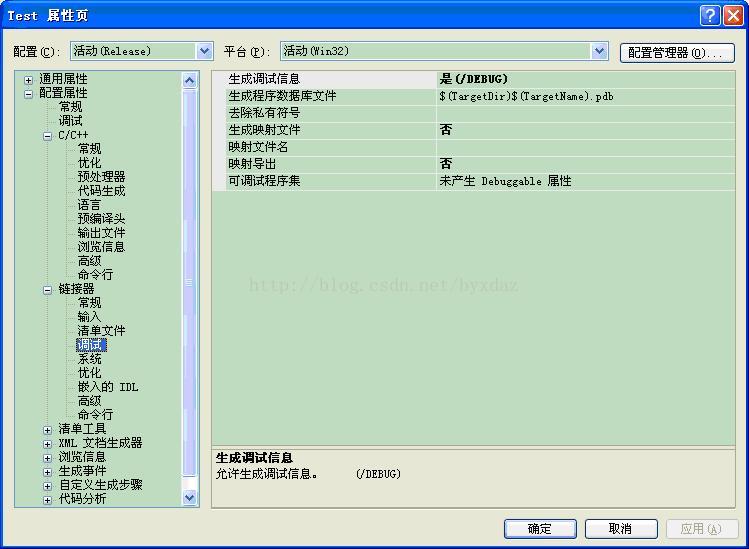Viewport: 749px width, 549px height.
Task: Click tree scrollbar up arrow
Action: tap(190, 80)
